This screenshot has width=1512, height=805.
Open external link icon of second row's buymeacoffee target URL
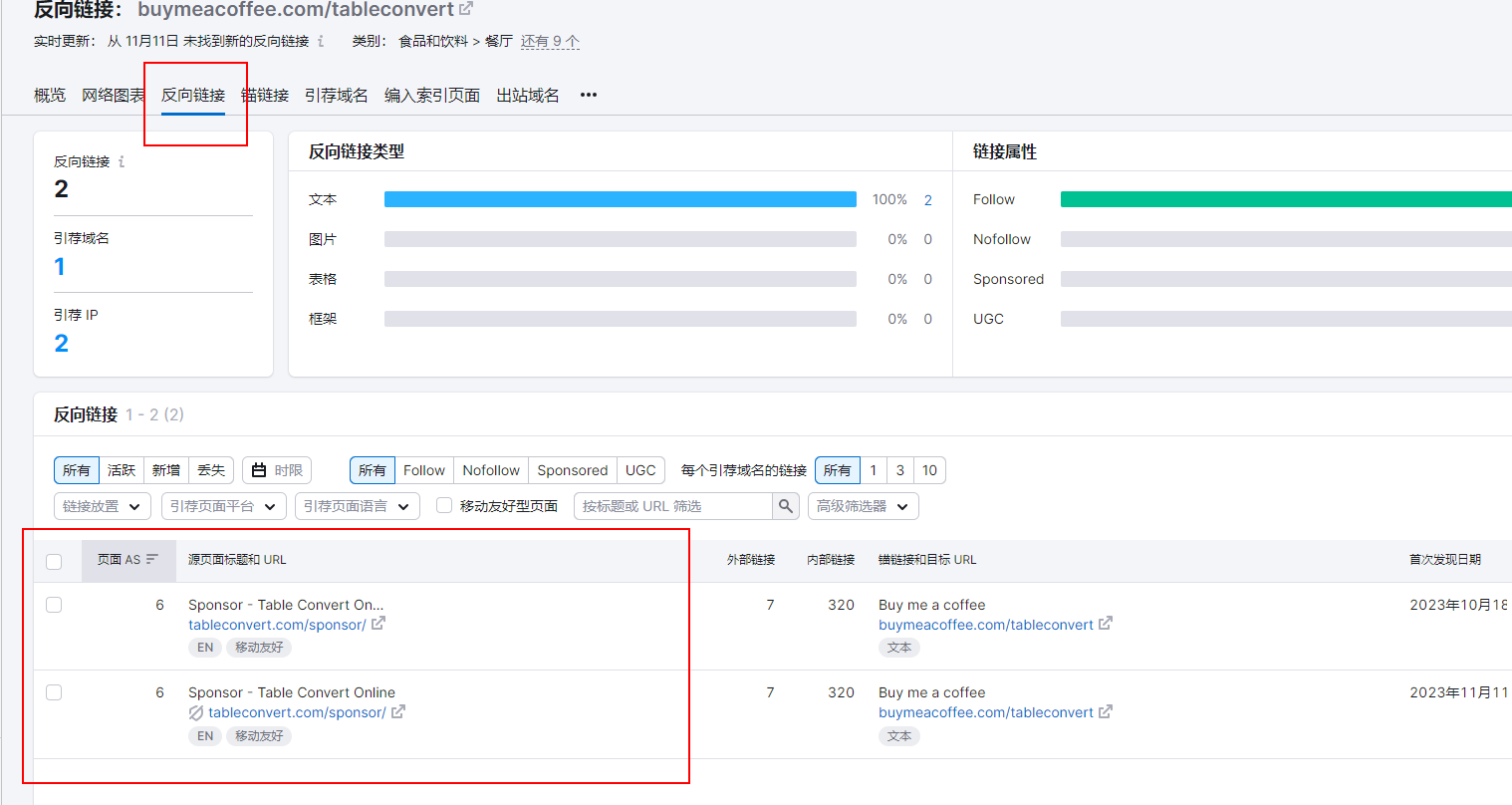(1106, 712)
